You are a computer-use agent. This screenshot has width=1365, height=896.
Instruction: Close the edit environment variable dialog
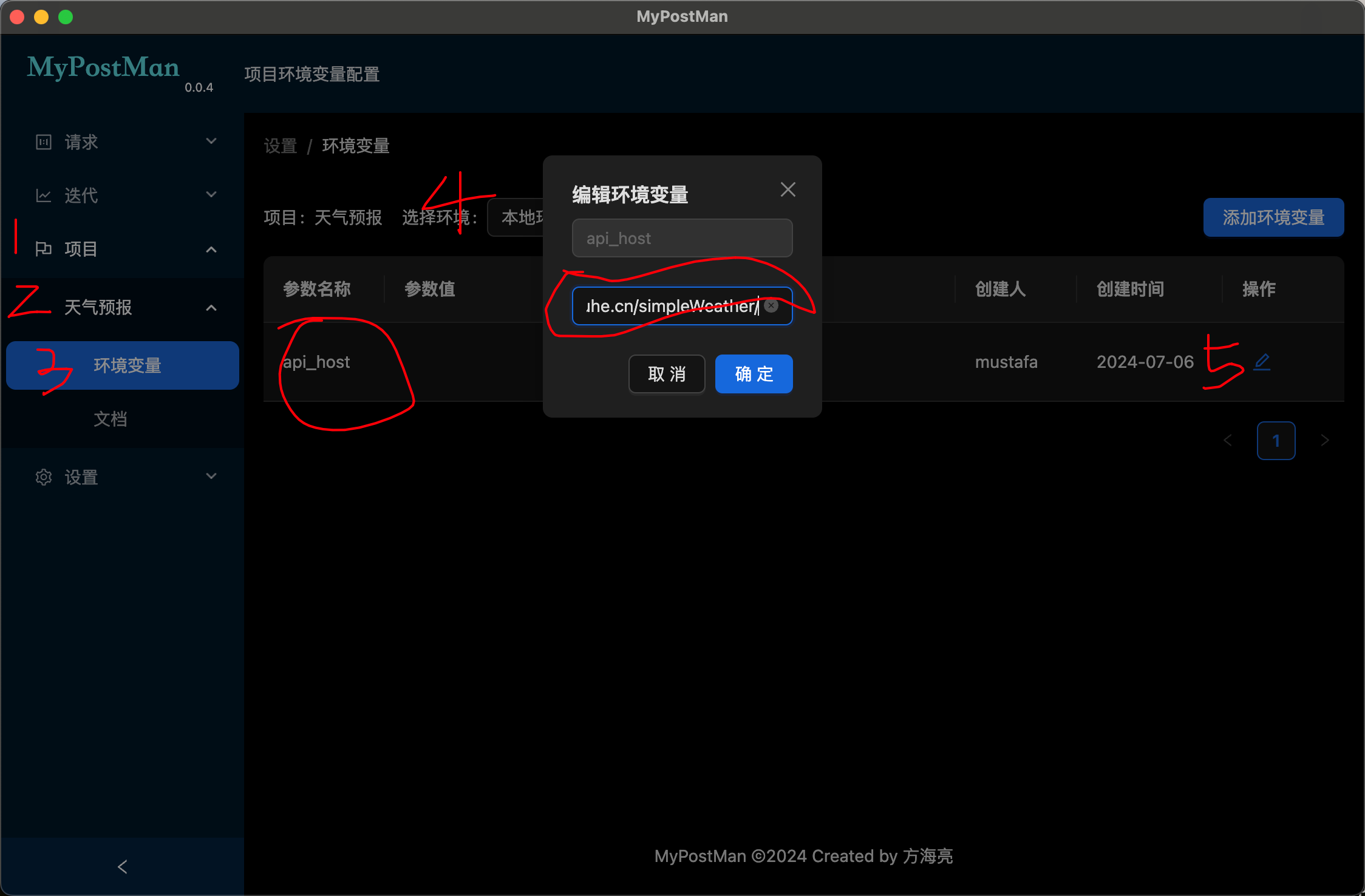coord(788,190)
